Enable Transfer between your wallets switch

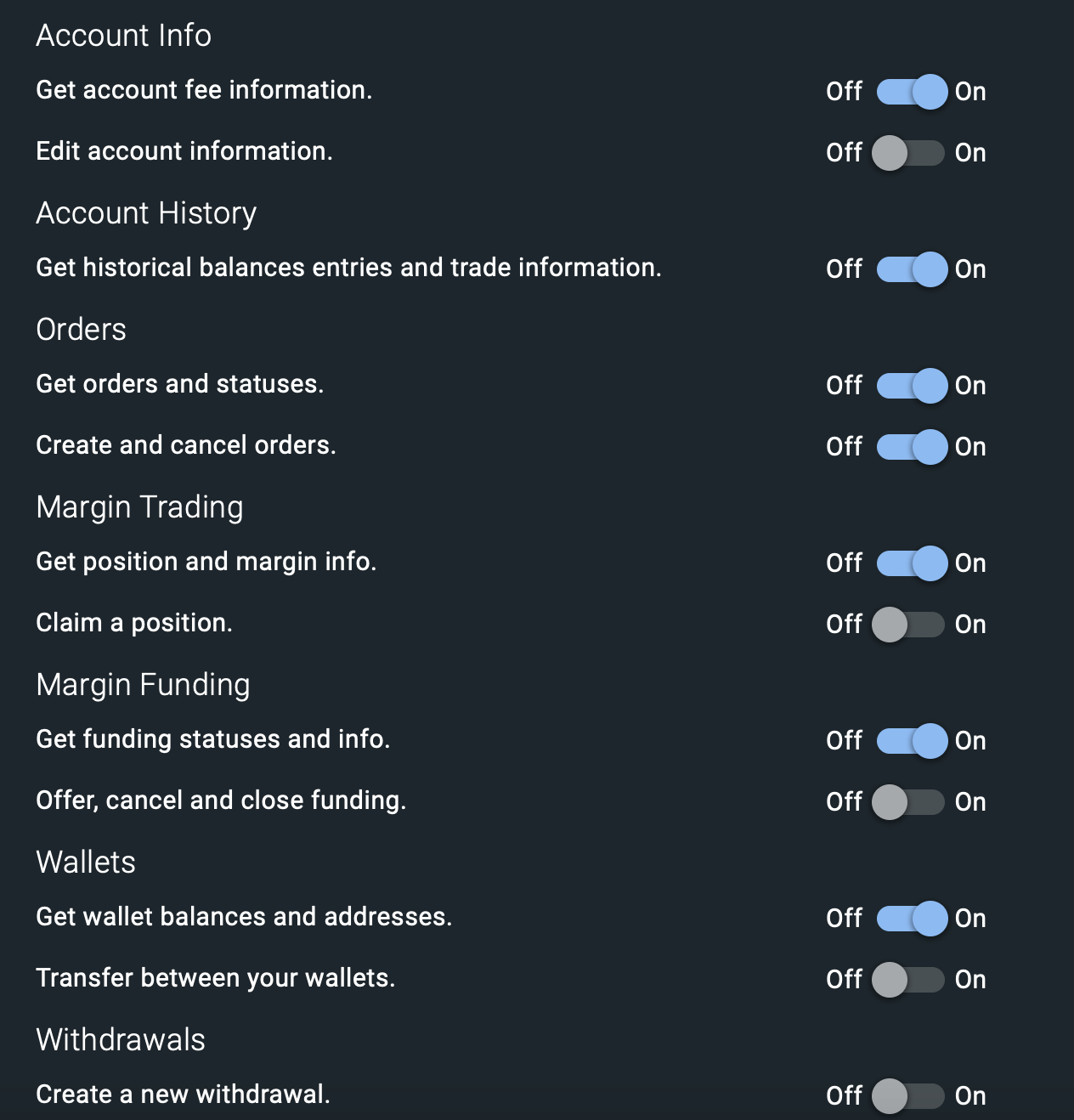click(x=909, y=980)
